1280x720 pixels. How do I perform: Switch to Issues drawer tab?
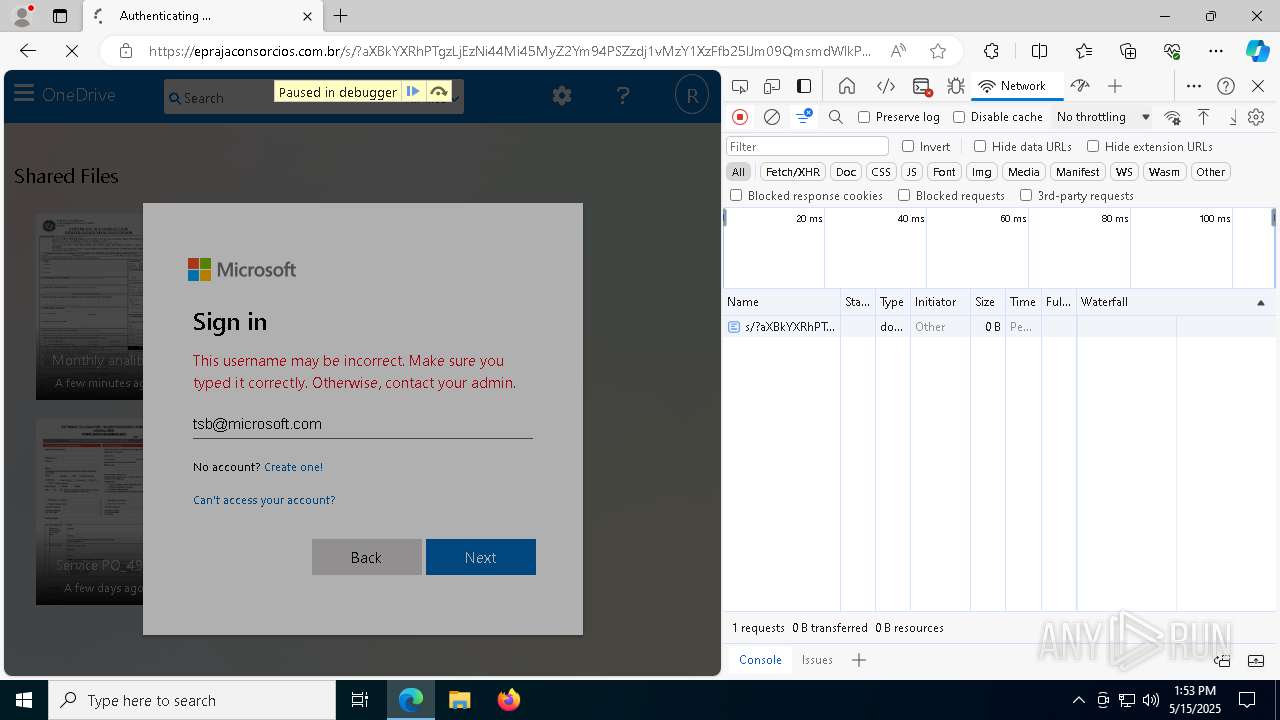[817, 660]
